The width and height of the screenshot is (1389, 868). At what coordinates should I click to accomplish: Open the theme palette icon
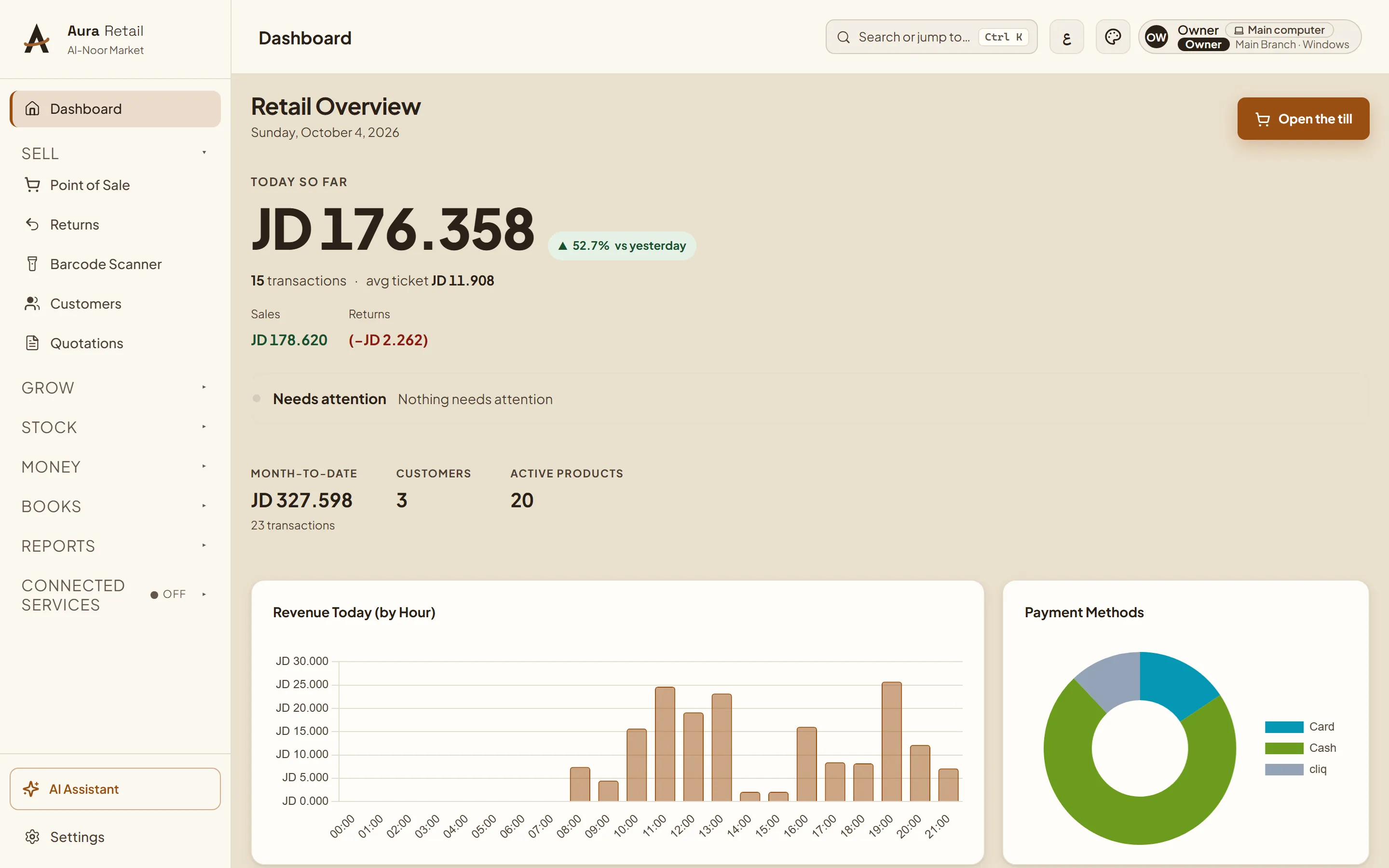pyautogui.click(x=1112, y=37)
